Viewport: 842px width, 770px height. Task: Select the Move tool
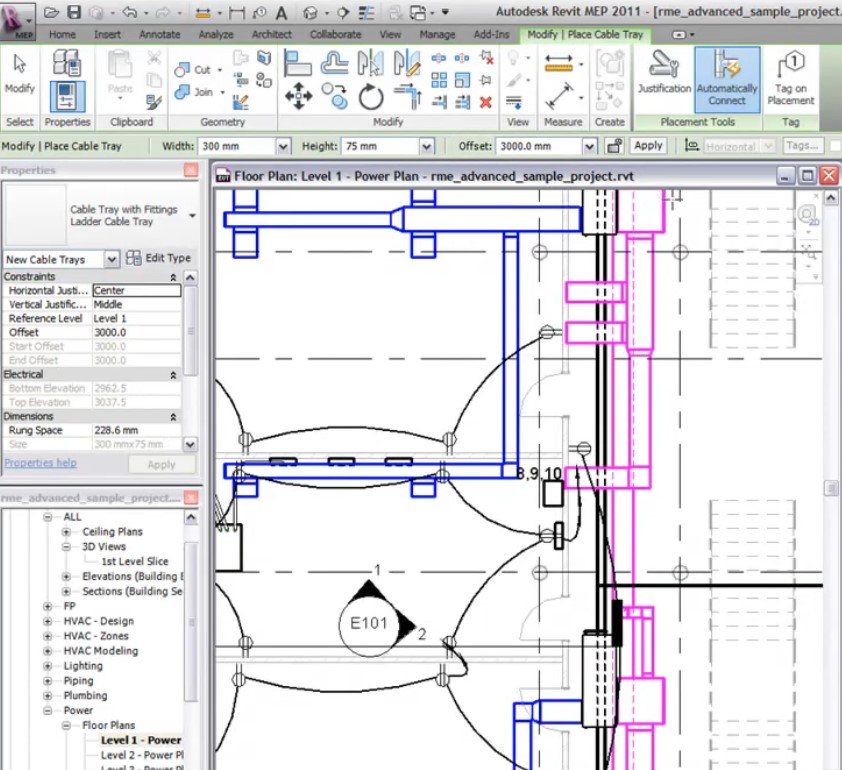coord(299,97)
